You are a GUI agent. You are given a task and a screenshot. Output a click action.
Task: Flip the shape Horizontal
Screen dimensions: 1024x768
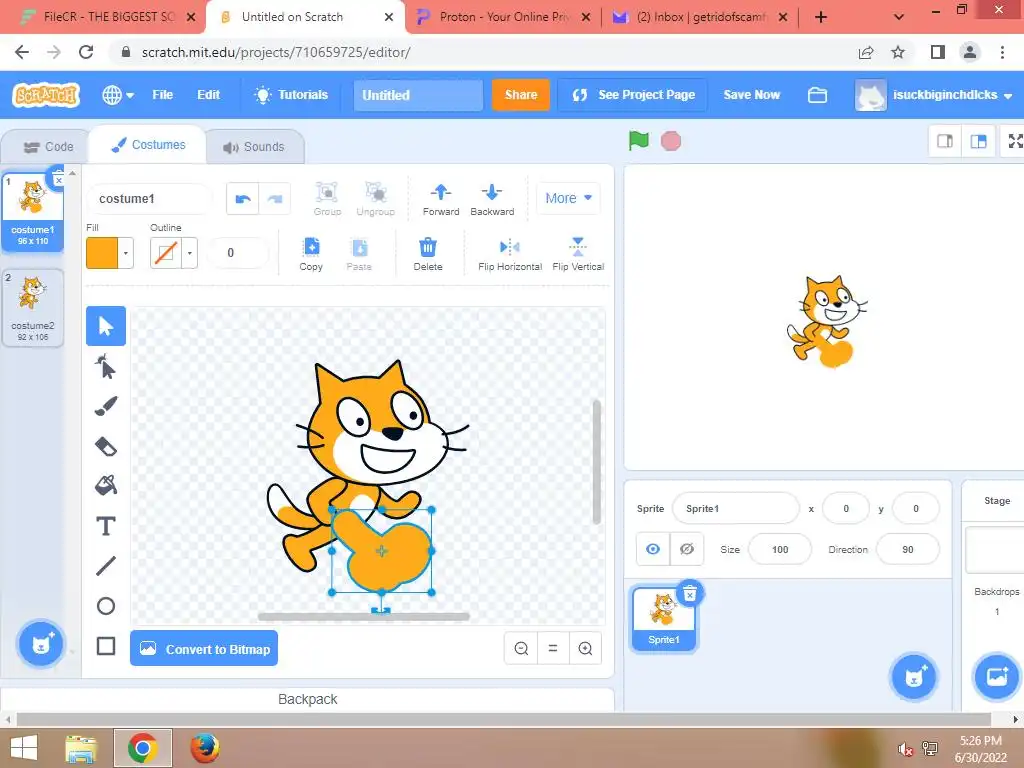[509, 253]
